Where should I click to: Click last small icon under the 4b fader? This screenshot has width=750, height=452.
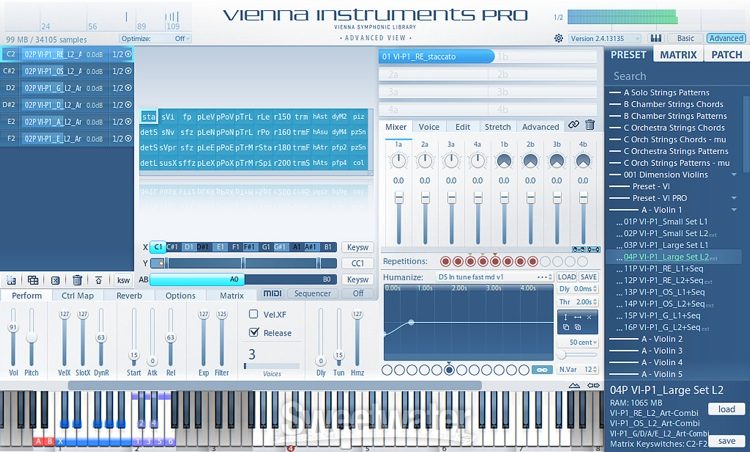[594, 250]
